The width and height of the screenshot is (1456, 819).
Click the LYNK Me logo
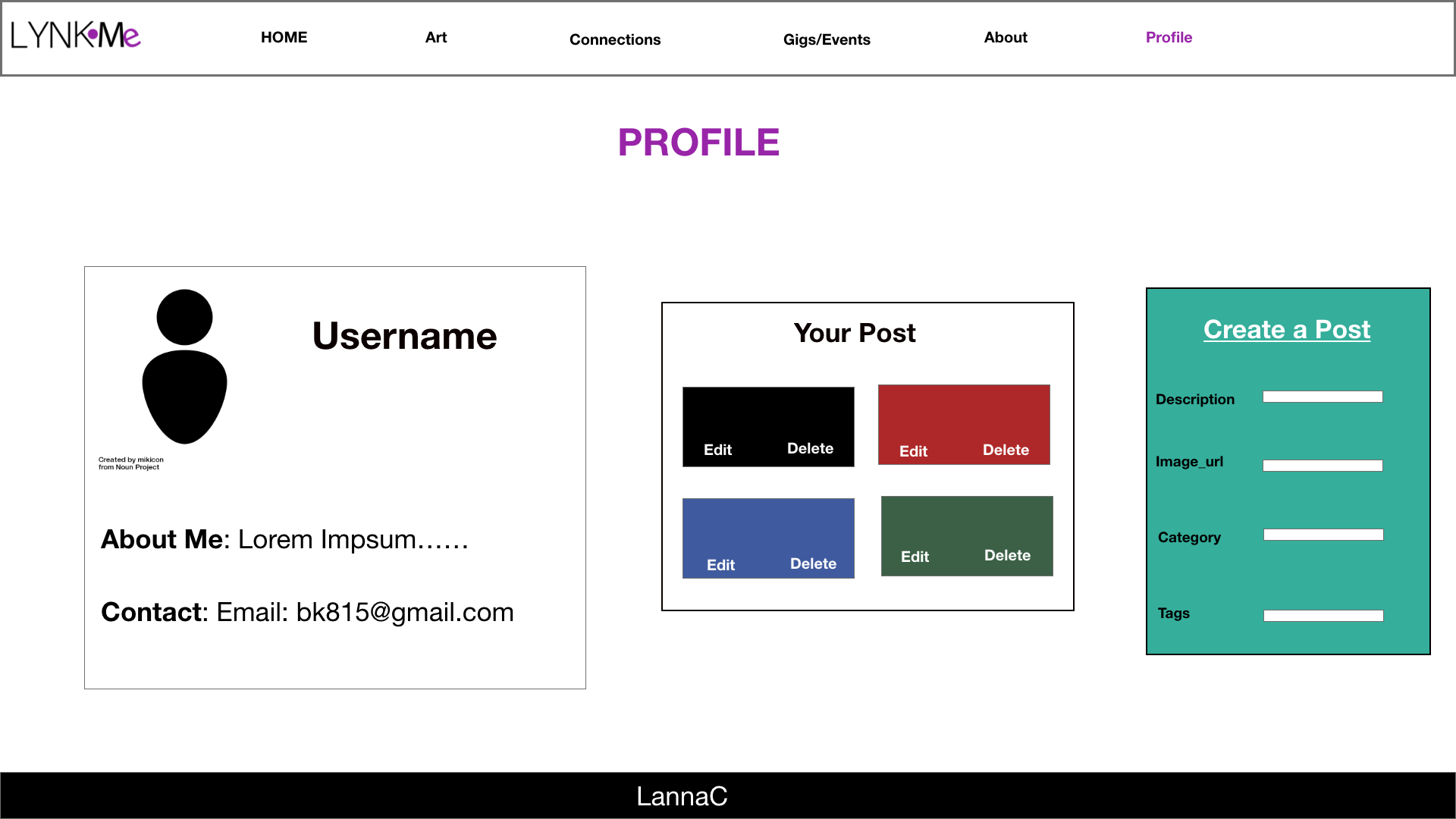(x=76, y=36)
